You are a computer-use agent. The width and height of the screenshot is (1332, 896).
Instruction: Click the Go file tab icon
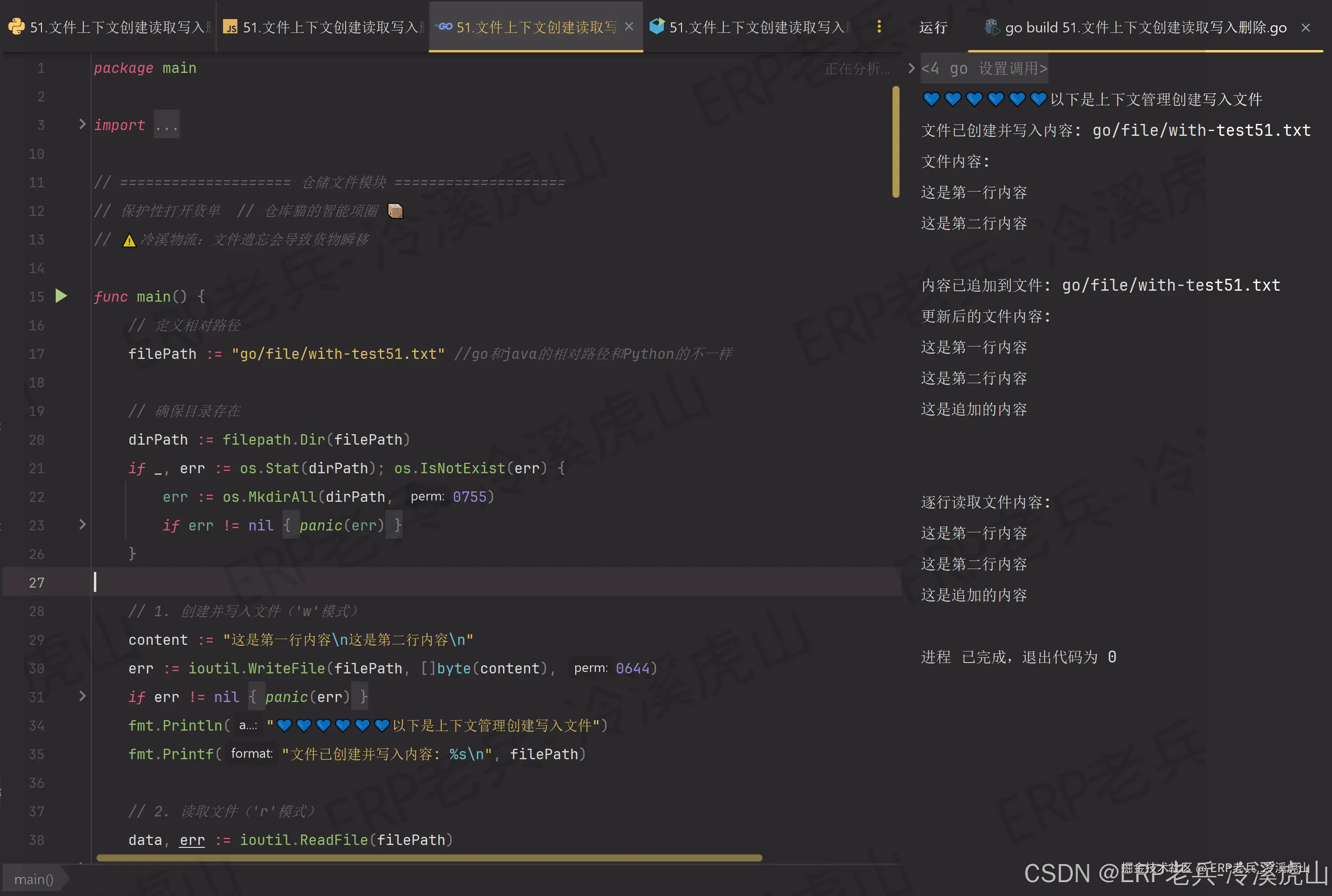point(444,26)
